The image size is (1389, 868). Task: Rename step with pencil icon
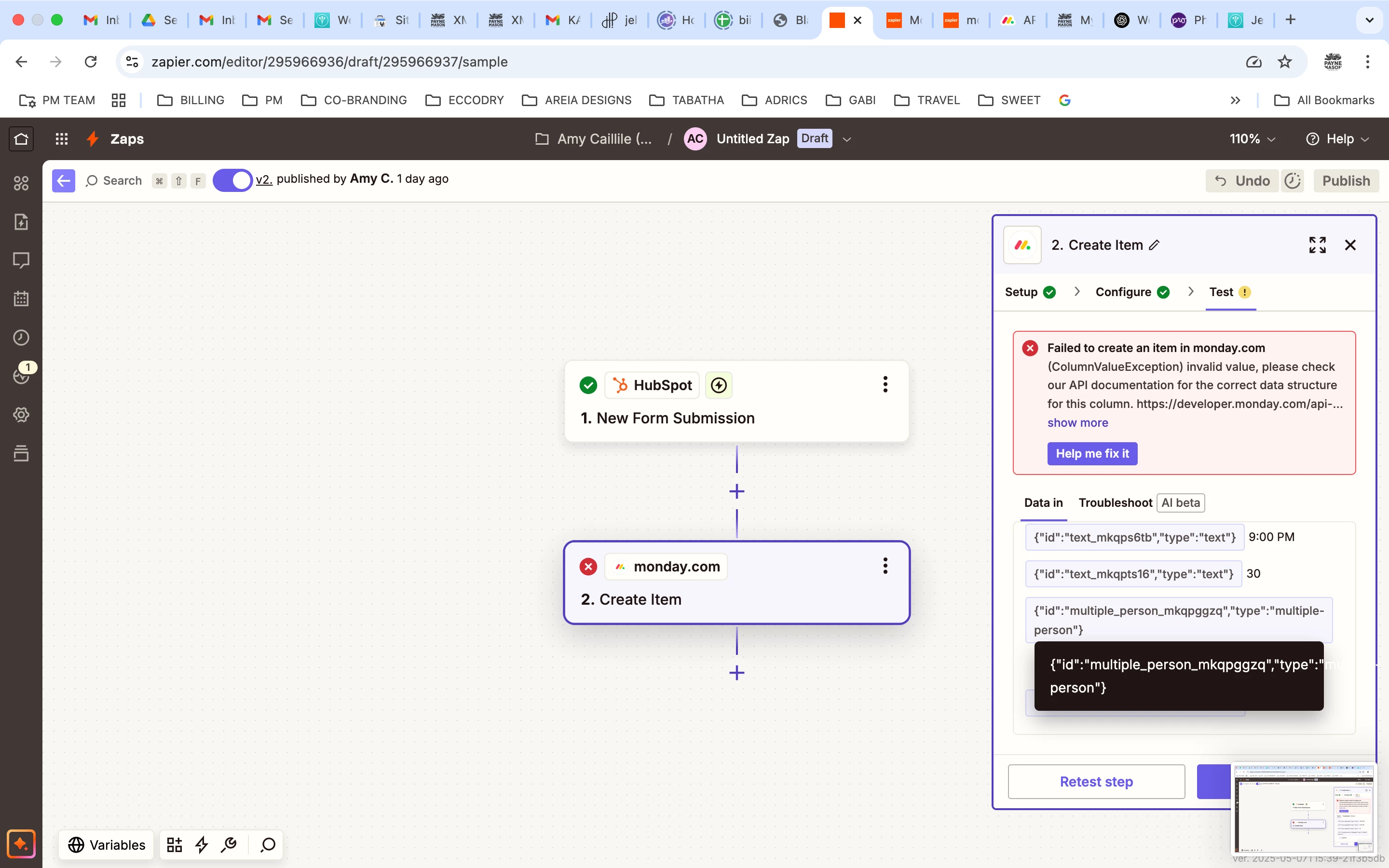pyautogui.click(x=1154, y=245)
